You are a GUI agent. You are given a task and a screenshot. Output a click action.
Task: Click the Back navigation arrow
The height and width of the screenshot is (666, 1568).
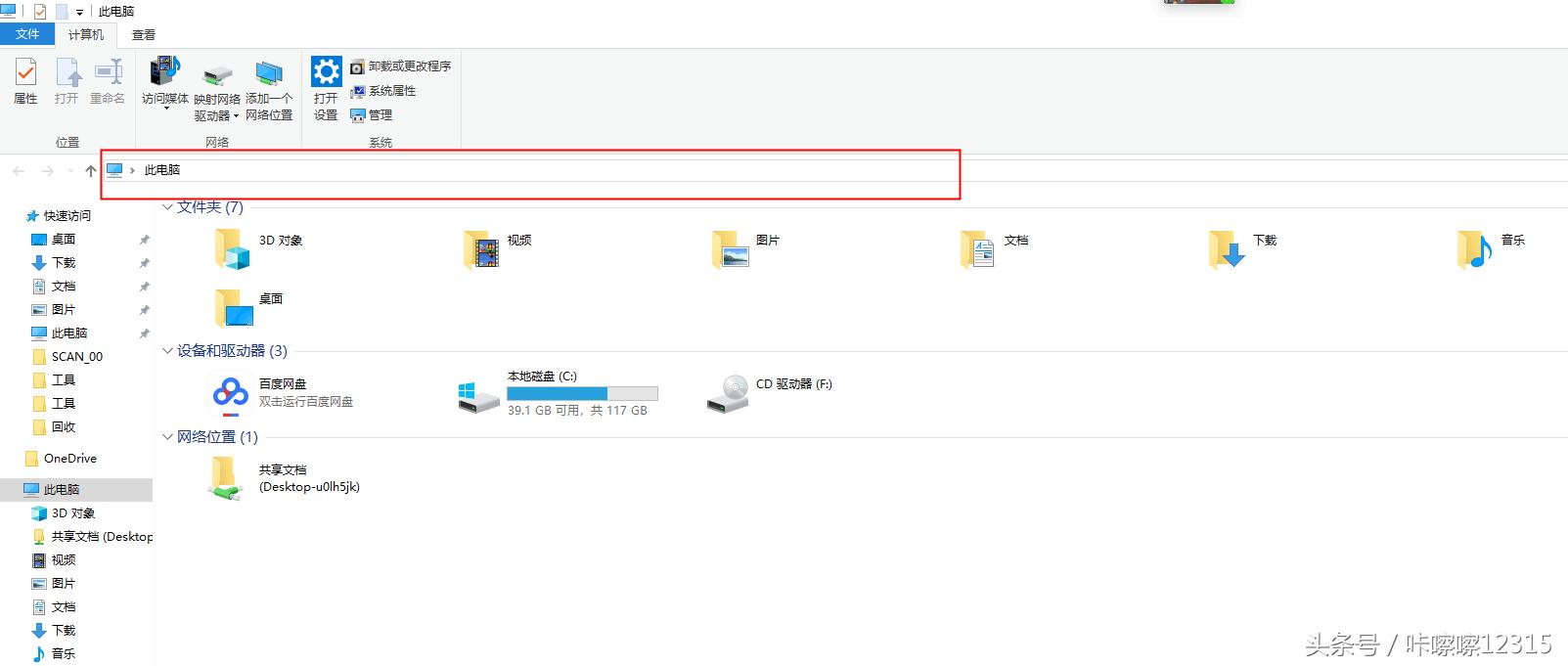19,171
